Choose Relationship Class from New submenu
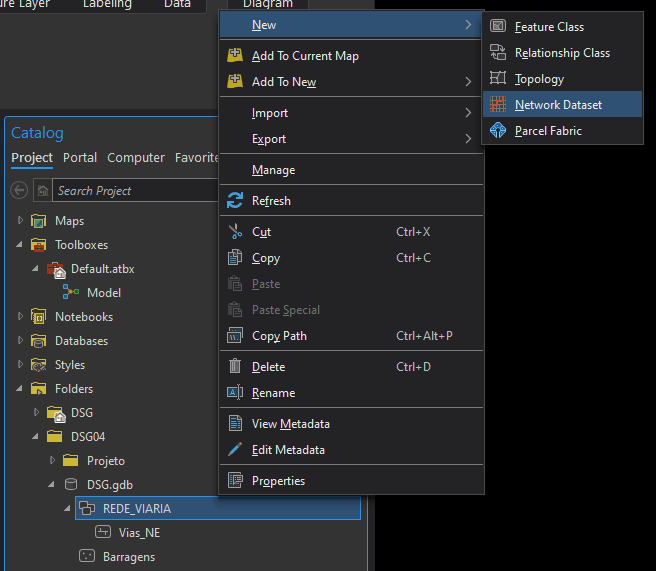The image size is (656, 571). (x=561, y=53)
